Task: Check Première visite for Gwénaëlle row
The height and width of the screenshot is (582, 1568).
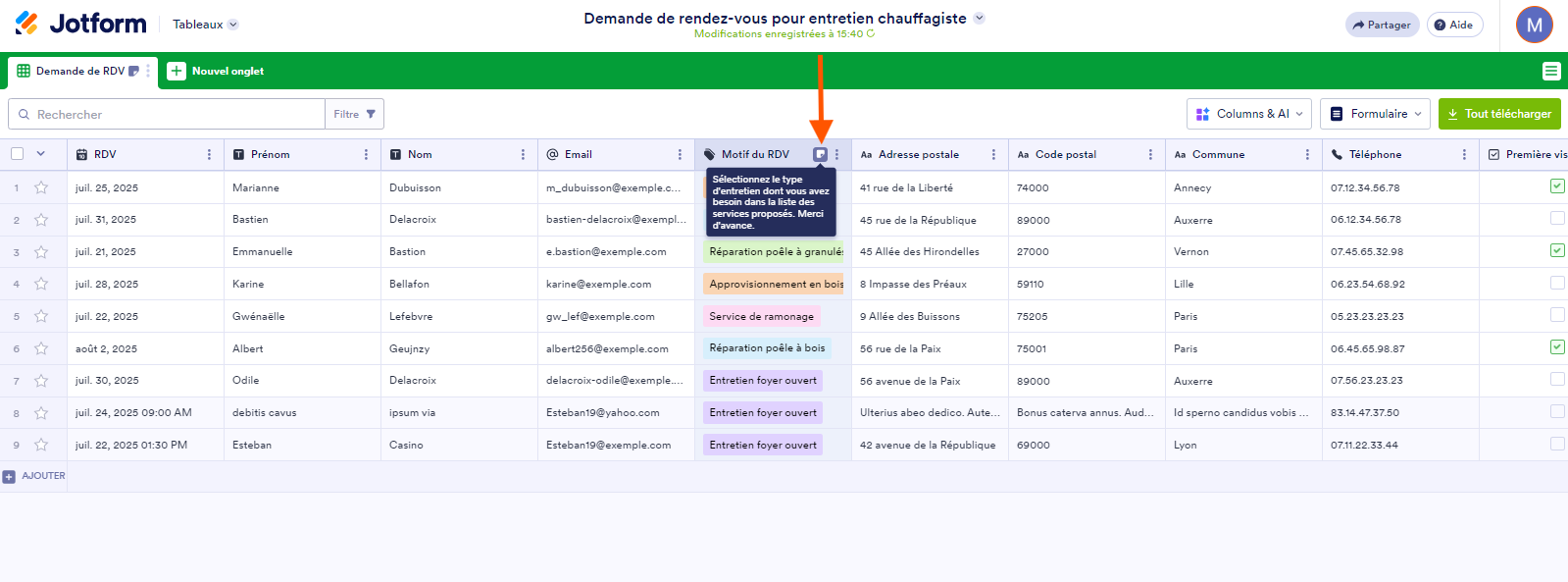Action: tap(1557, 315)
